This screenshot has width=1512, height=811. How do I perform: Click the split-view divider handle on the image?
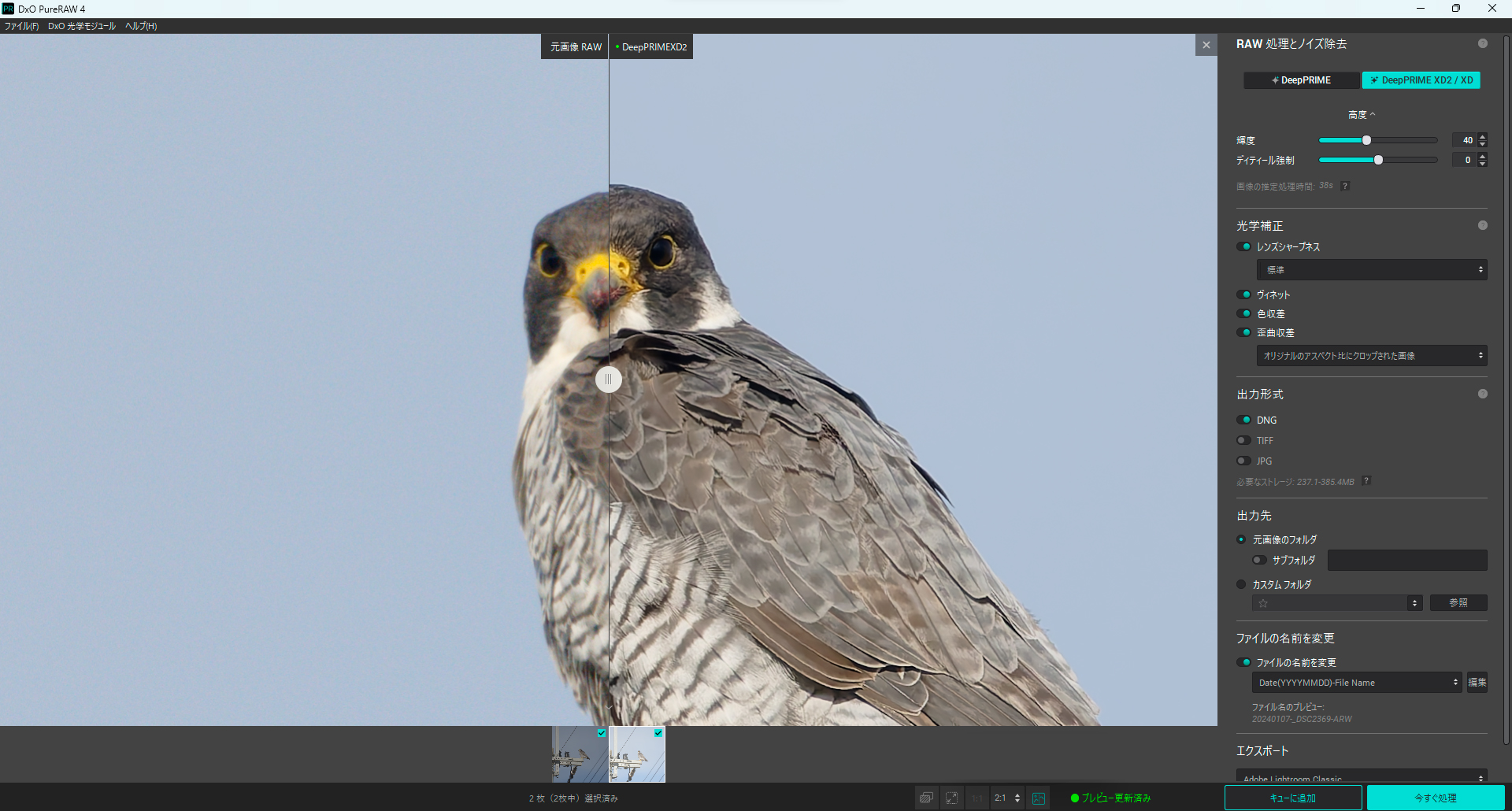tap(608, 380)
